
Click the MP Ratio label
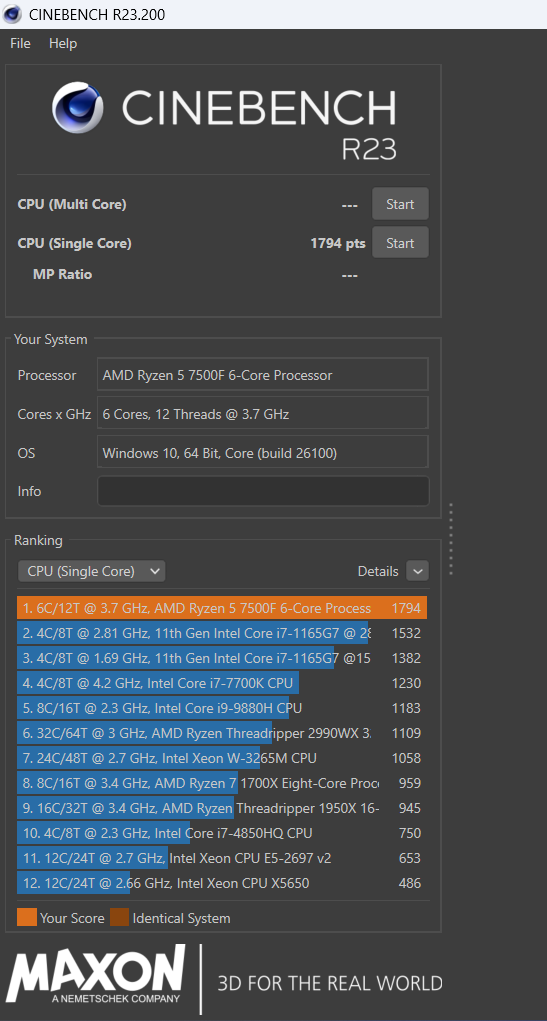[63, 274]
